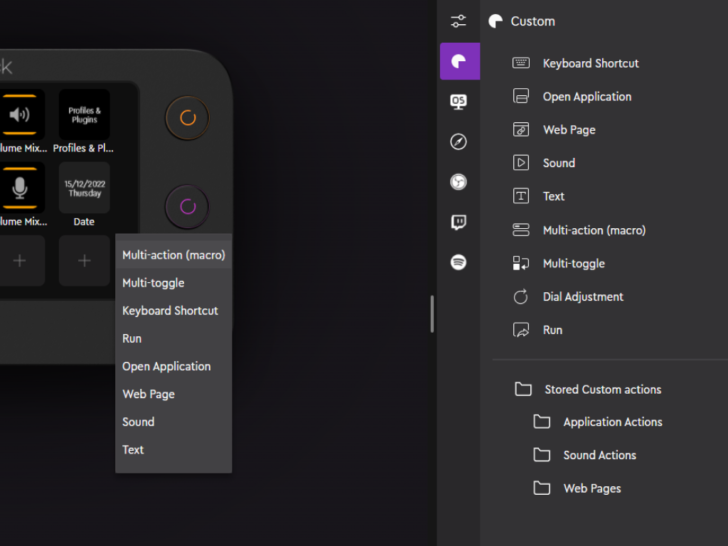Select Keyboard Shortcut label in Custom list
The width and height of the screenshot is (728, 546).
click(591, 63)
